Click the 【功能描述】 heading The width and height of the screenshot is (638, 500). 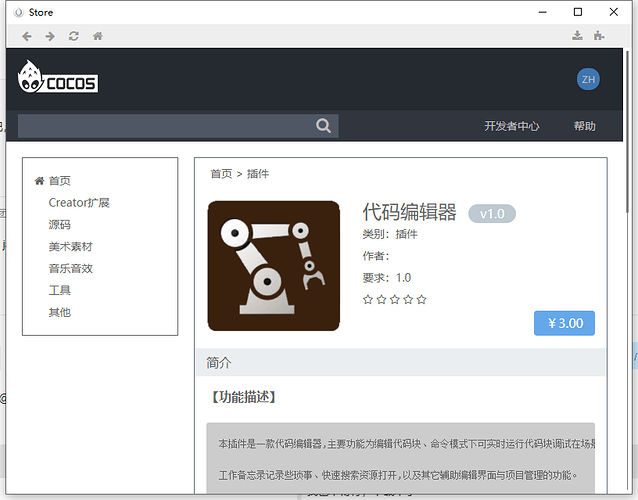tap(243, 397)
